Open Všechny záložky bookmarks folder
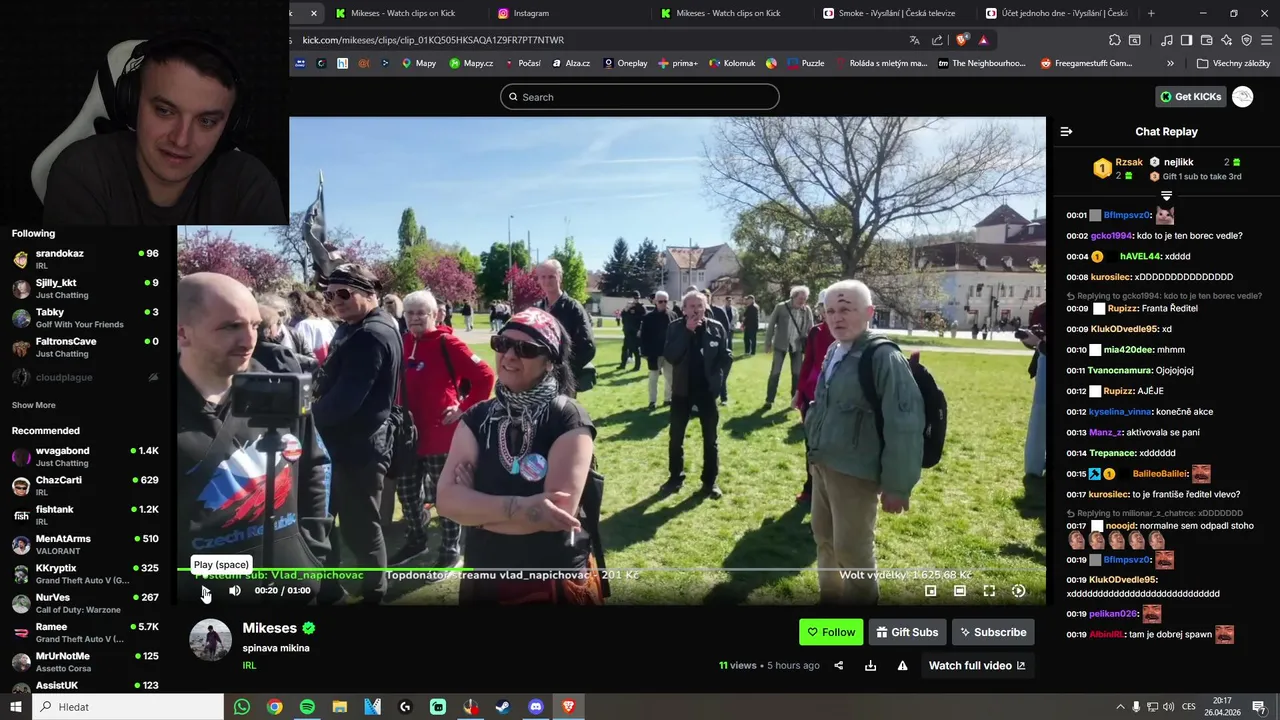This screenshot has height=720, width=1280. point(1234,63)
